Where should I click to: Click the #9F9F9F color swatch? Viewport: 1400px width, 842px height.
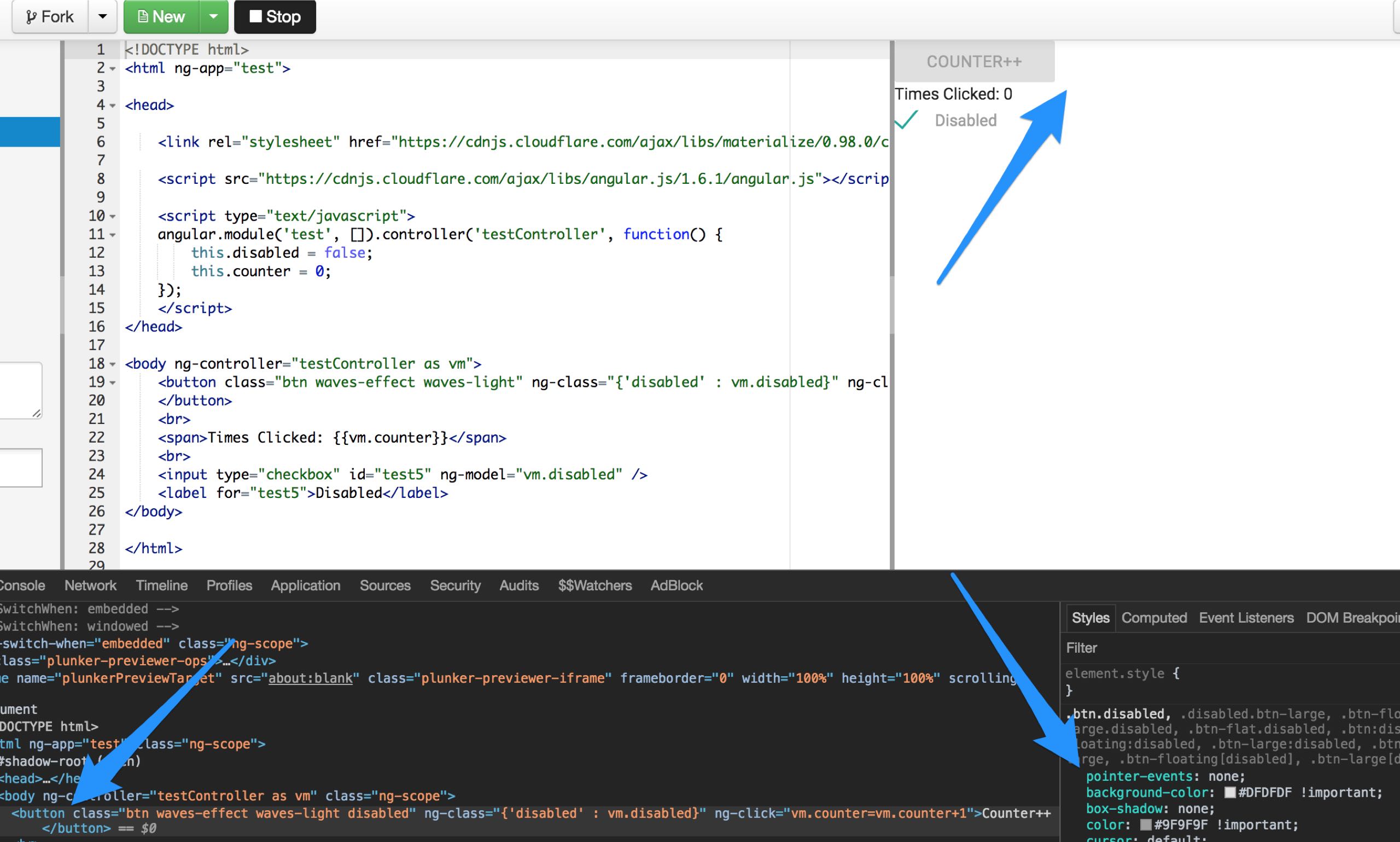coord(1145,824)
